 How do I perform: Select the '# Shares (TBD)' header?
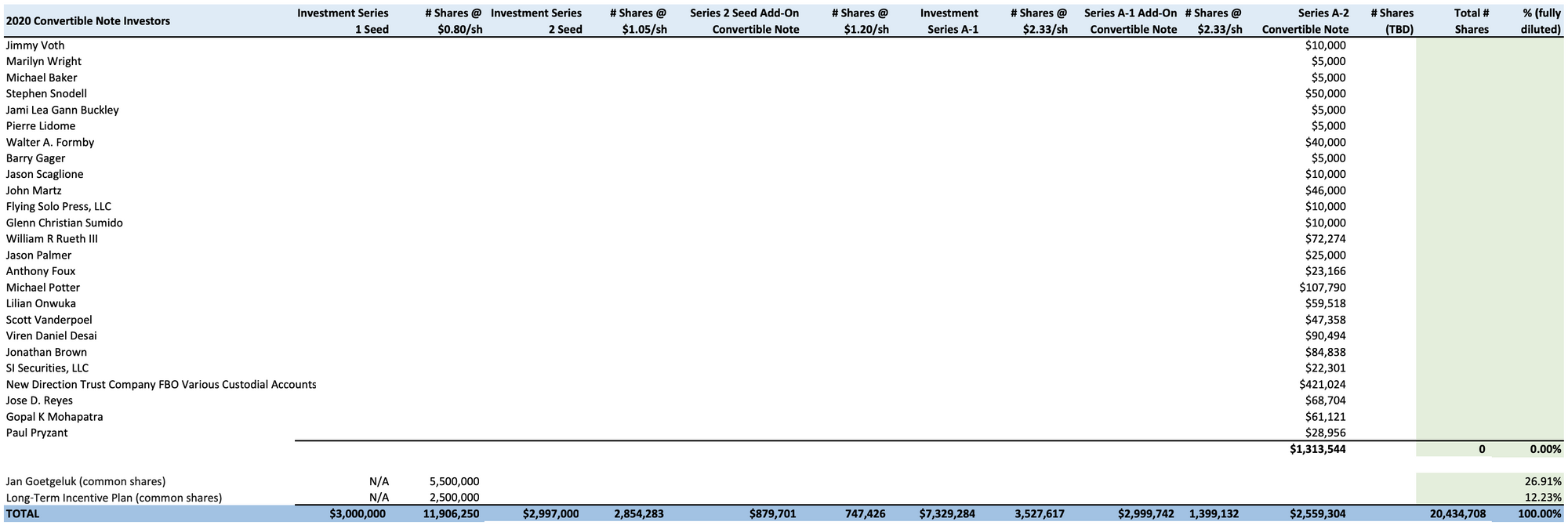[1392, 21]
